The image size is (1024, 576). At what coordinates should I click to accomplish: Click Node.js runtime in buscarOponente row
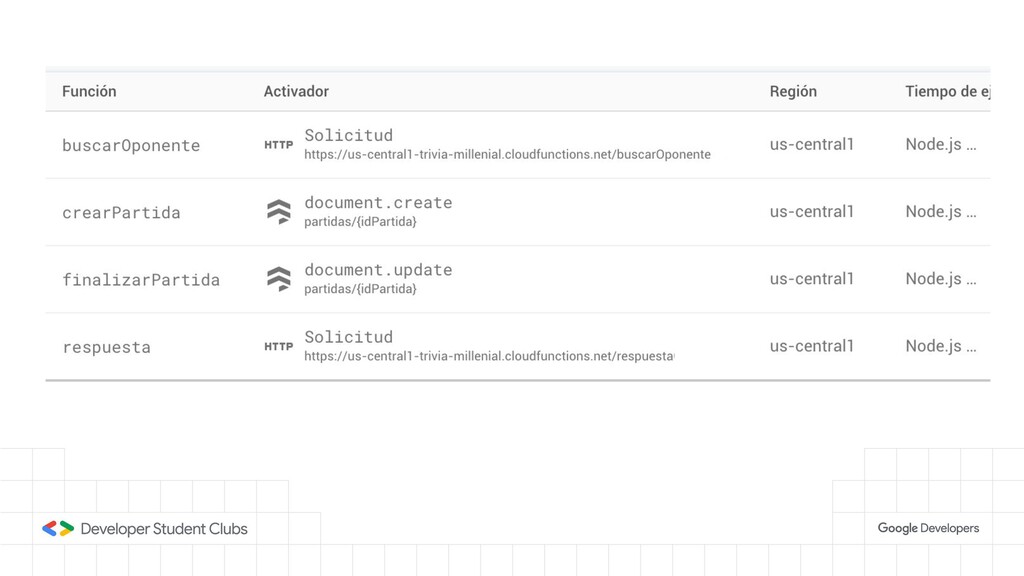point(940,144)
